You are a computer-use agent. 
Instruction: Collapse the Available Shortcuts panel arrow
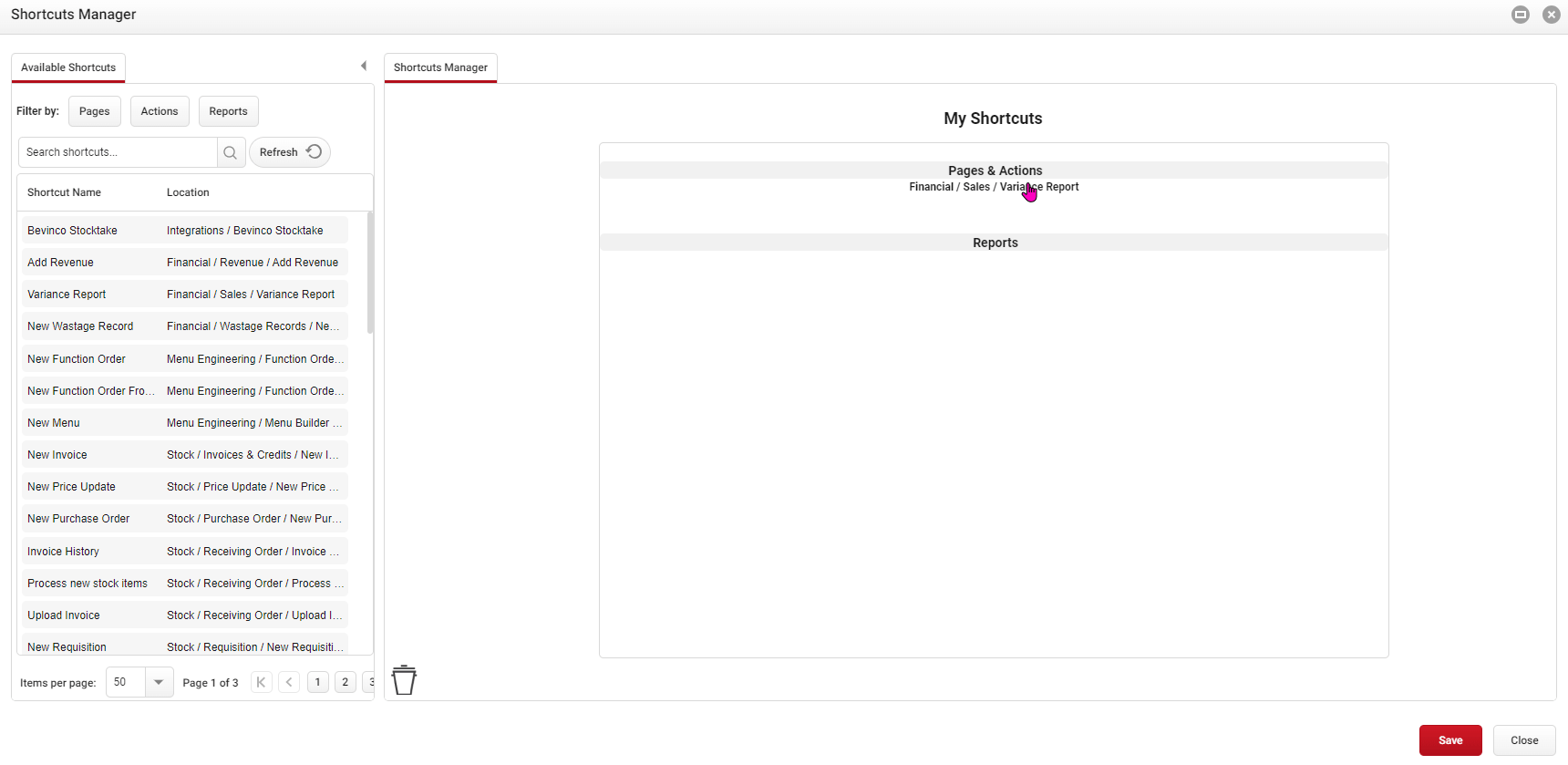click(x=364, y=66)
